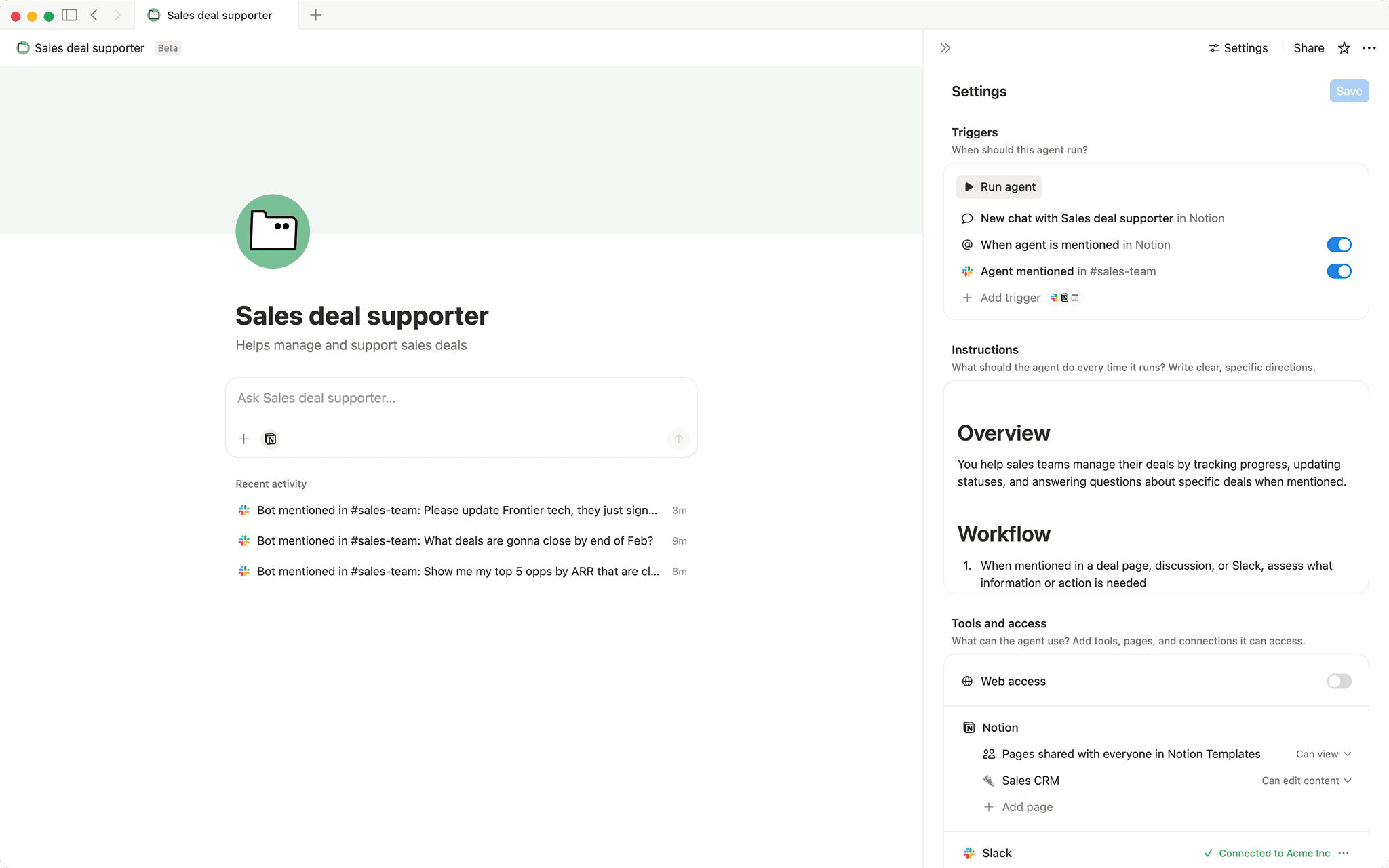Change the Sales CRM Can edit content permission
Image resolution: width=1389 pixels, height=868 pixels.
[x=1305, y=780]
